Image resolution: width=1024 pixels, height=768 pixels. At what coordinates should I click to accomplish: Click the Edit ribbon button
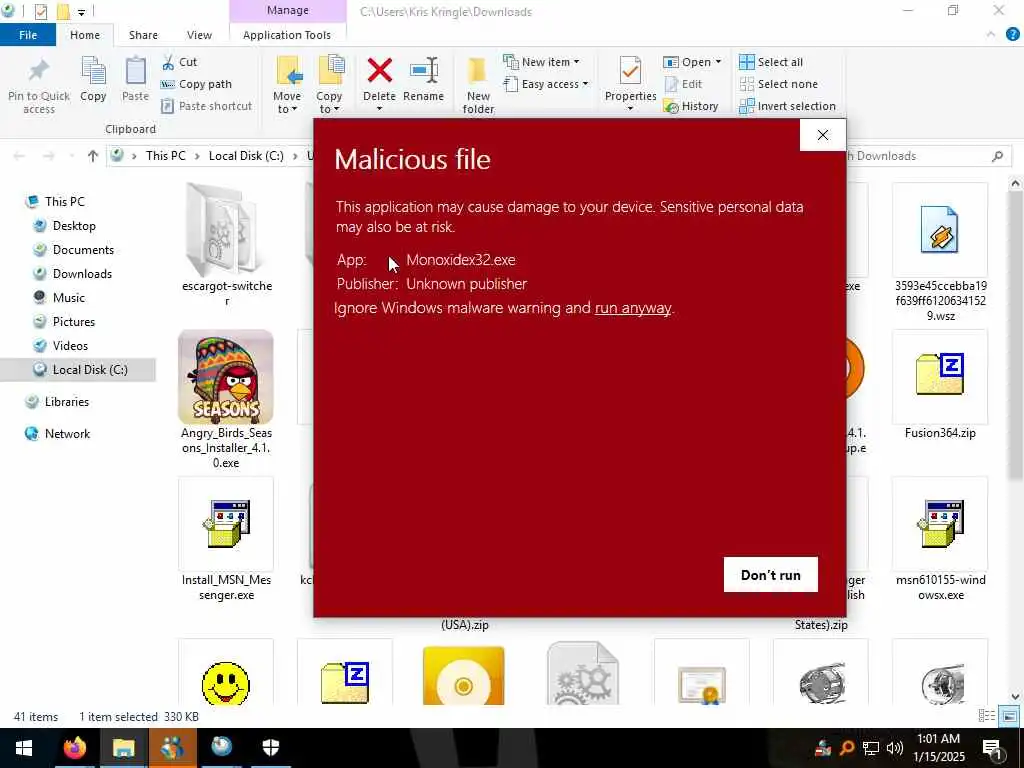(x=683, y=84)
